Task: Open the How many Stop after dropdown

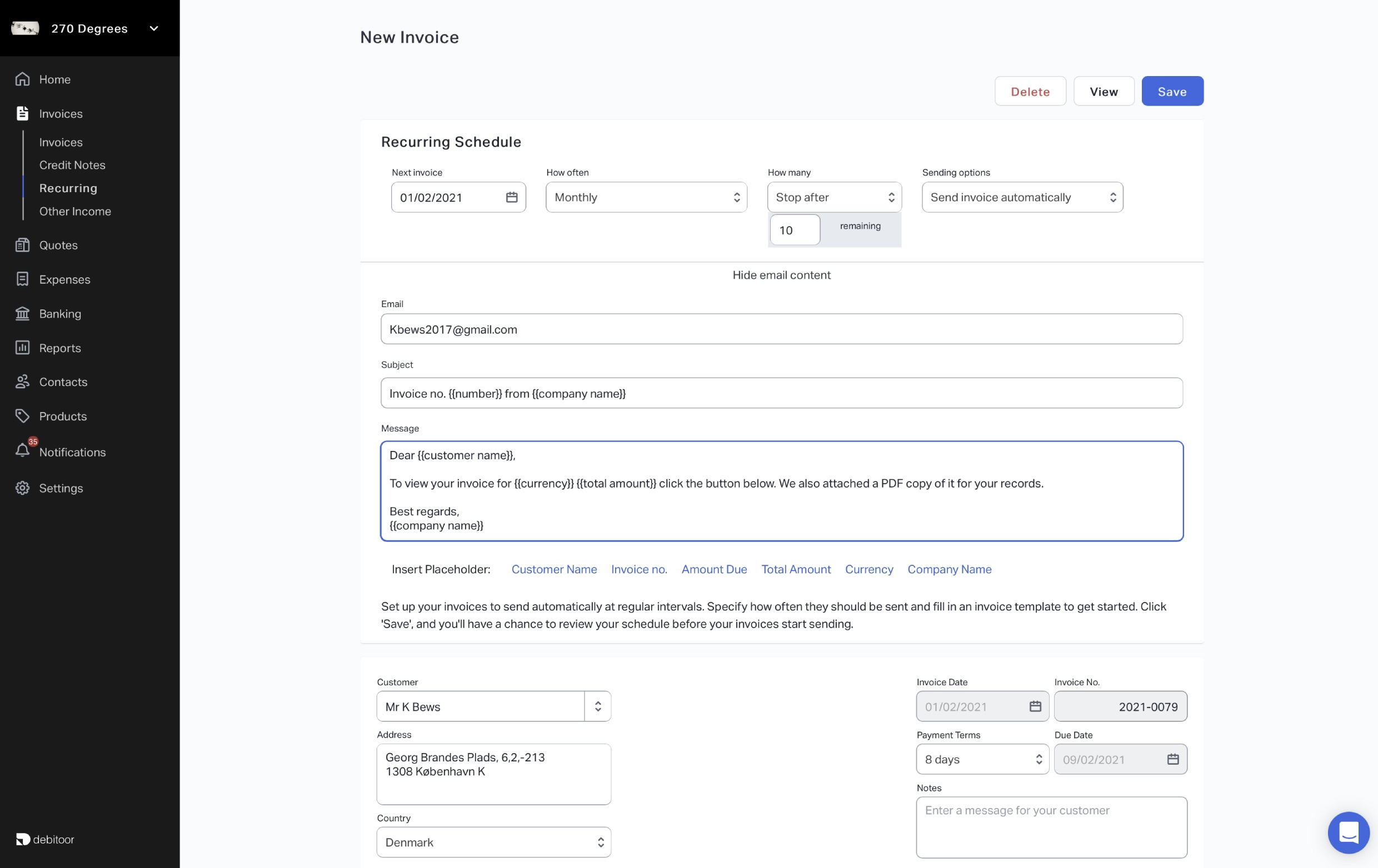Action: pyautogui.click(x=834, y=197)
